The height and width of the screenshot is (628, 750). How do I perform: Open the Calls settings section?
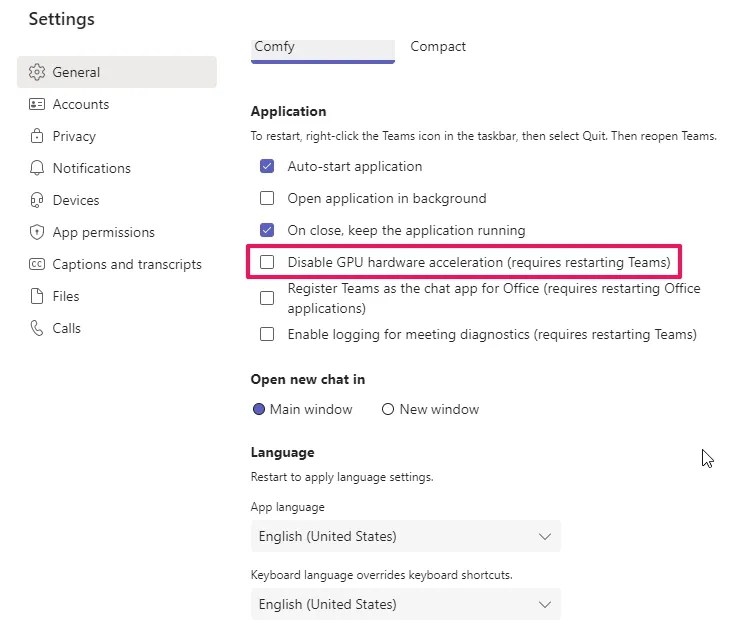click(117, 328)
